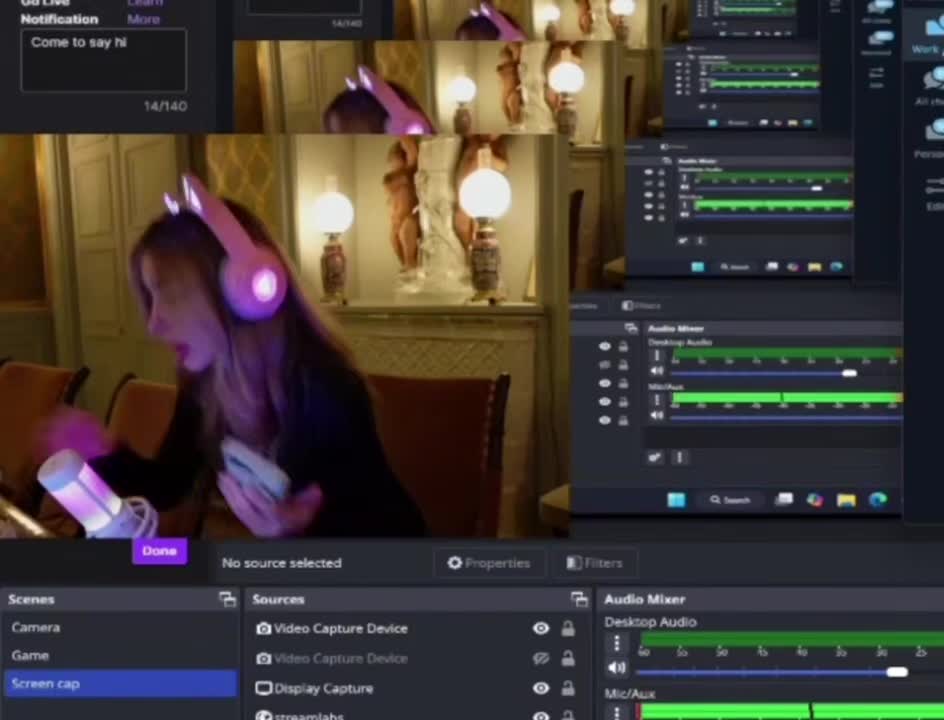Toggle visibility of the Display Capture source

pyautogui.click(x=541, y=688)
